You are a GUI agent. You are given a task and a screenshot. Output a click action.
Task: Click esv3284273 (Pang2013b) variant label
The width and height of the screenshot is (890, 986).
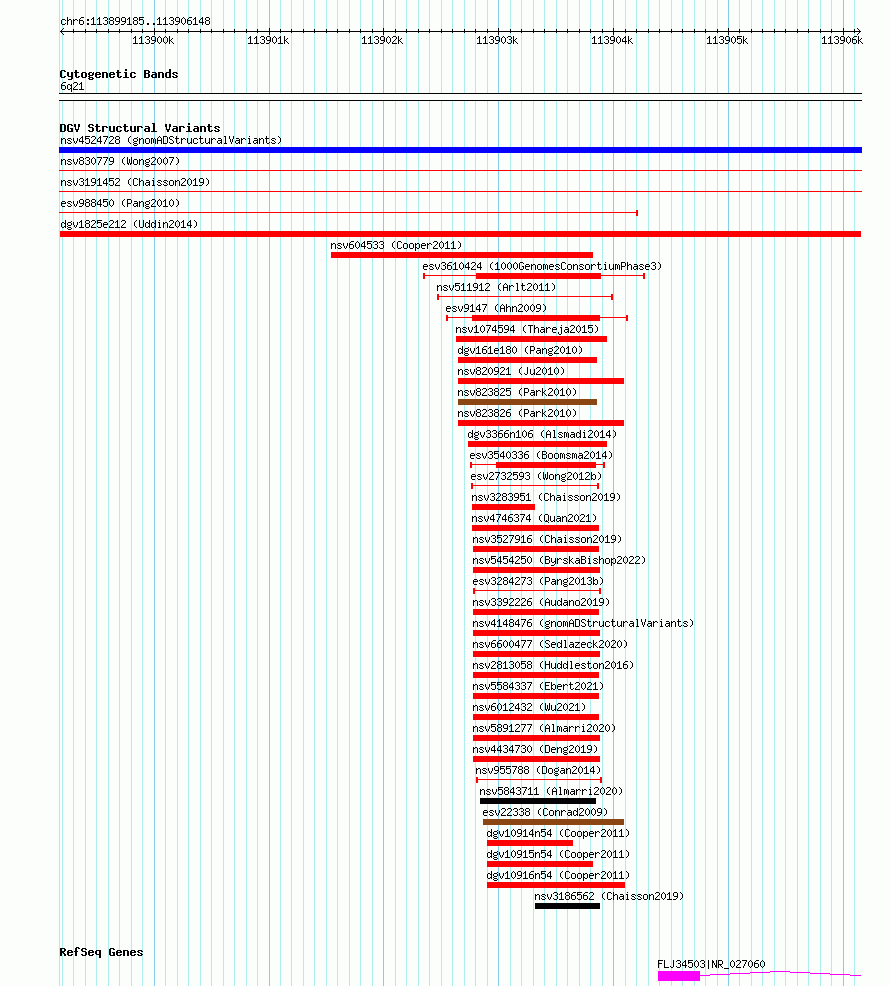[x=538, y=582]
